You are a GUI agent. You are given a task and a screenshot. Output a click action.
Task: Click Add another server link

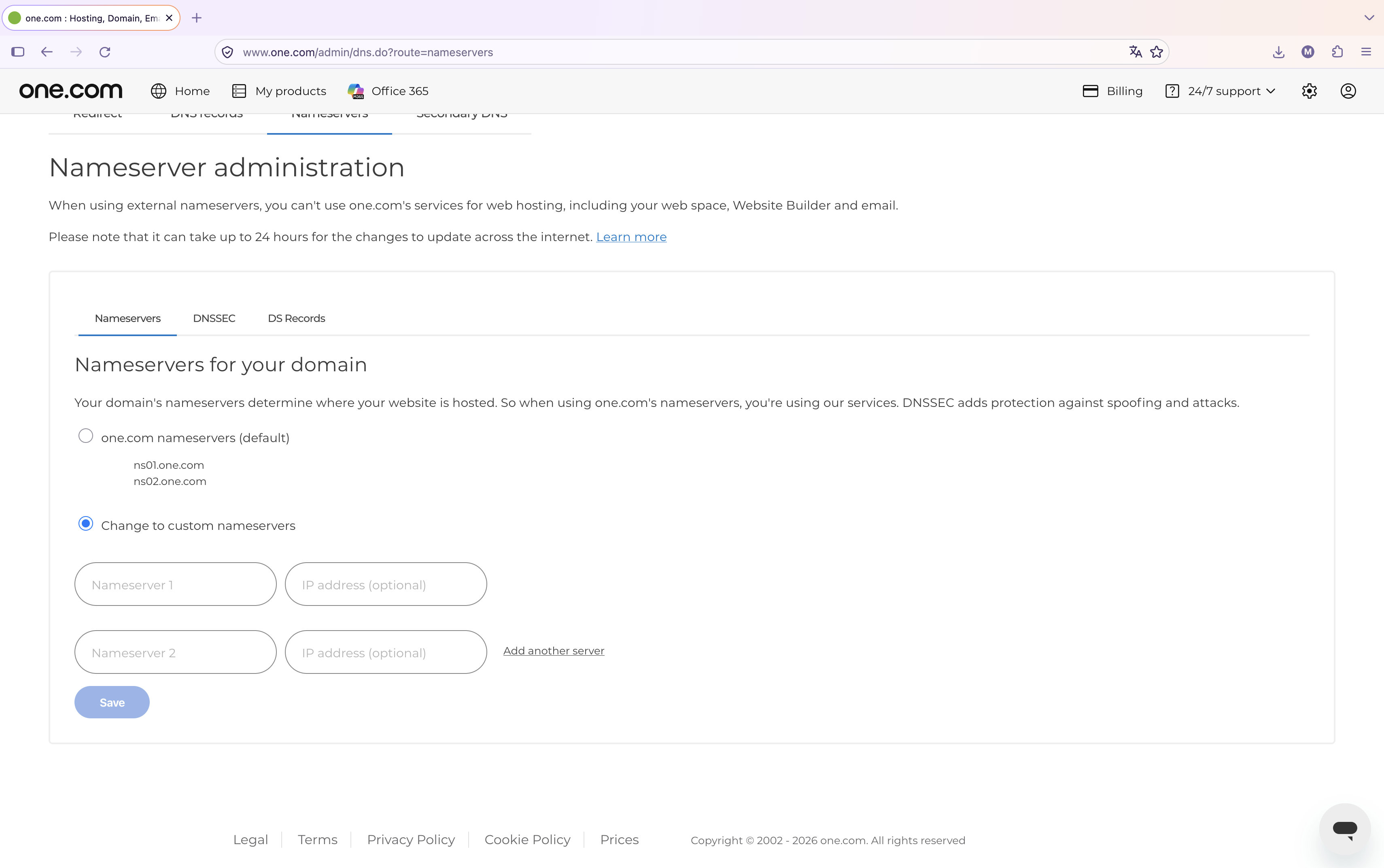click(x=554, y=650)
